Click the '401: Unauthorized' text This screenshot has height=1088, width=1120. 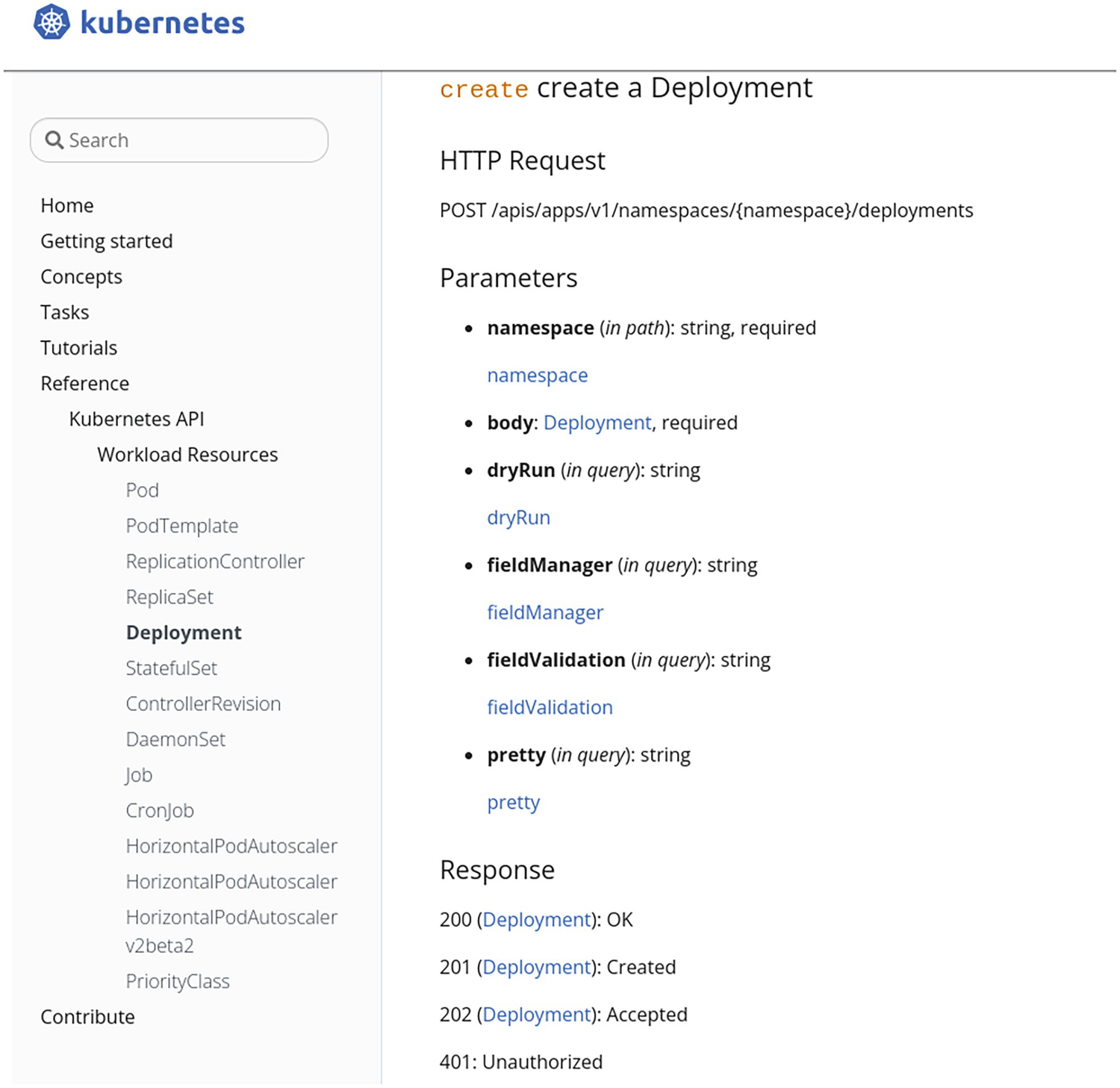tap(521, 1062)
